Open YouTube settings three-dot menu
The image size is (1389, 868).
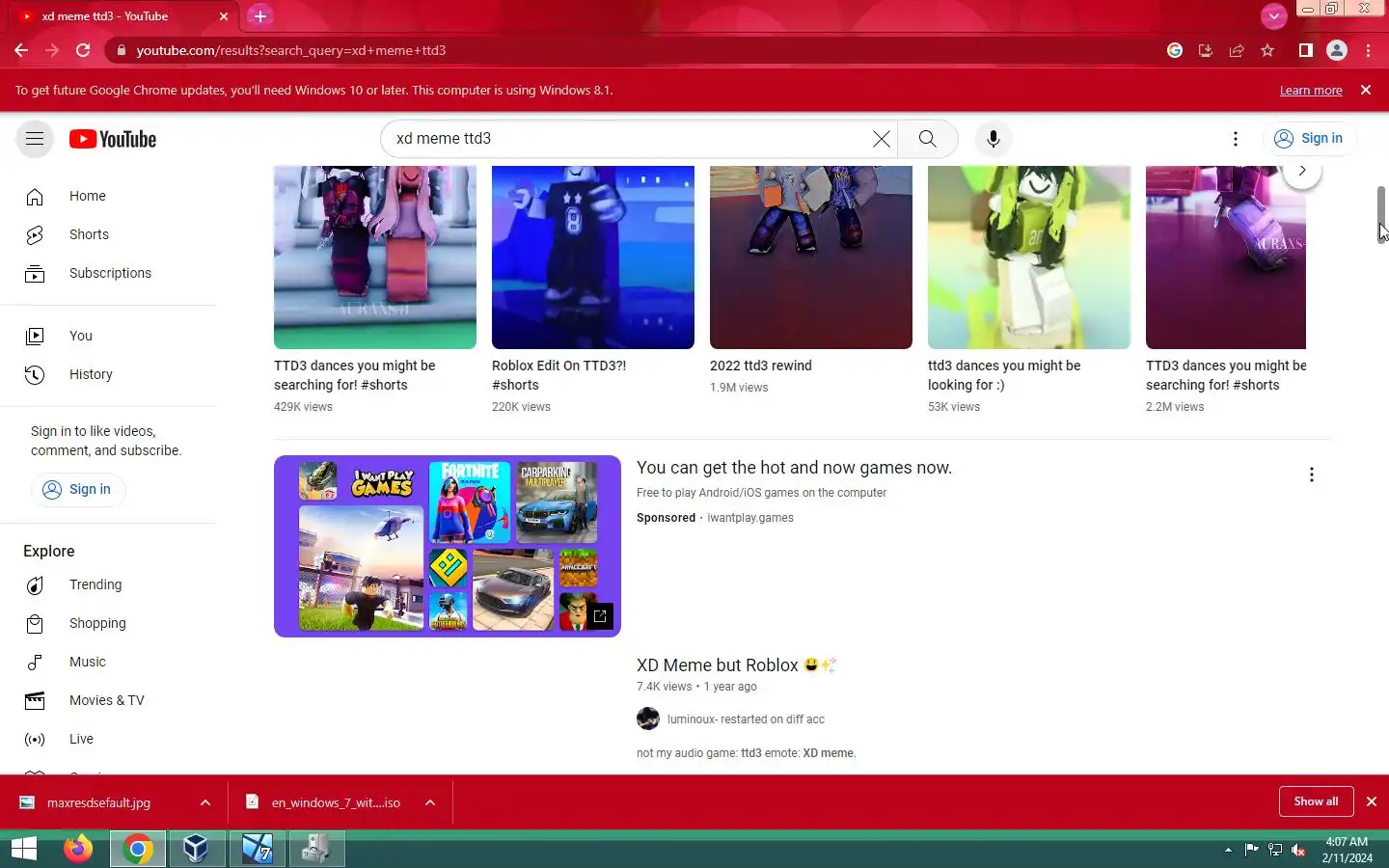pyautogui.click(x=1235, y=139)
